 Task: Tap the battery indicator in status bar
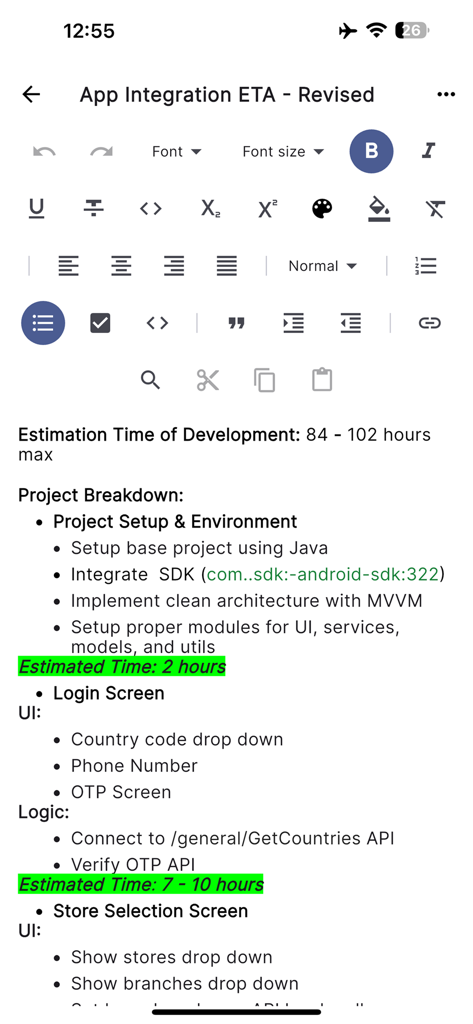(412, 30)
